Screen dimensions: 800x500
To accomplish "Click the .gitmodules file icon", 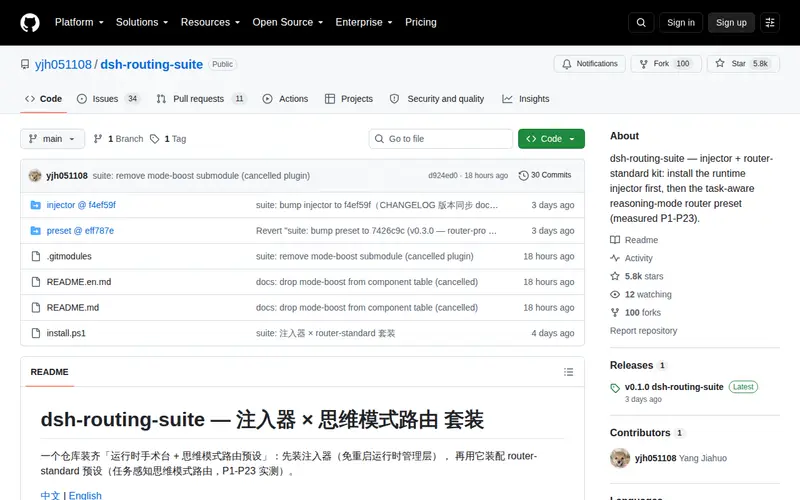I will (35, 256).
